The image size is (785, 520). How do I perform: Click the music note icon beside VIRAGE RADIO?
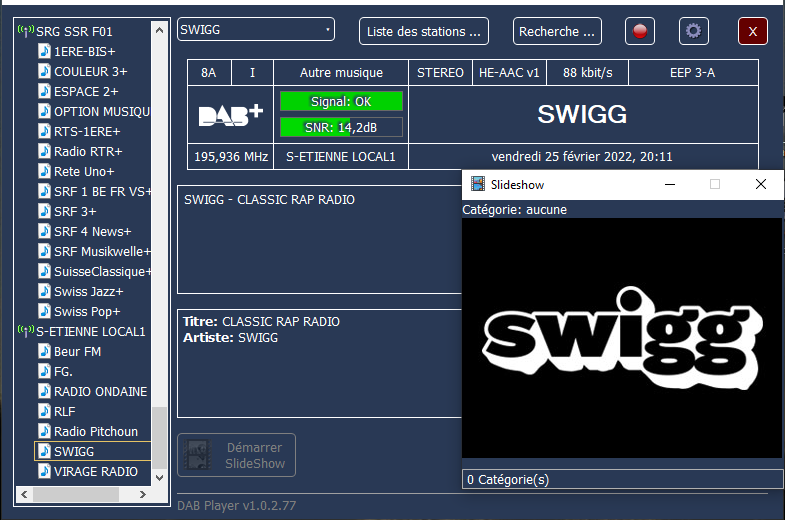click(45, 471)
